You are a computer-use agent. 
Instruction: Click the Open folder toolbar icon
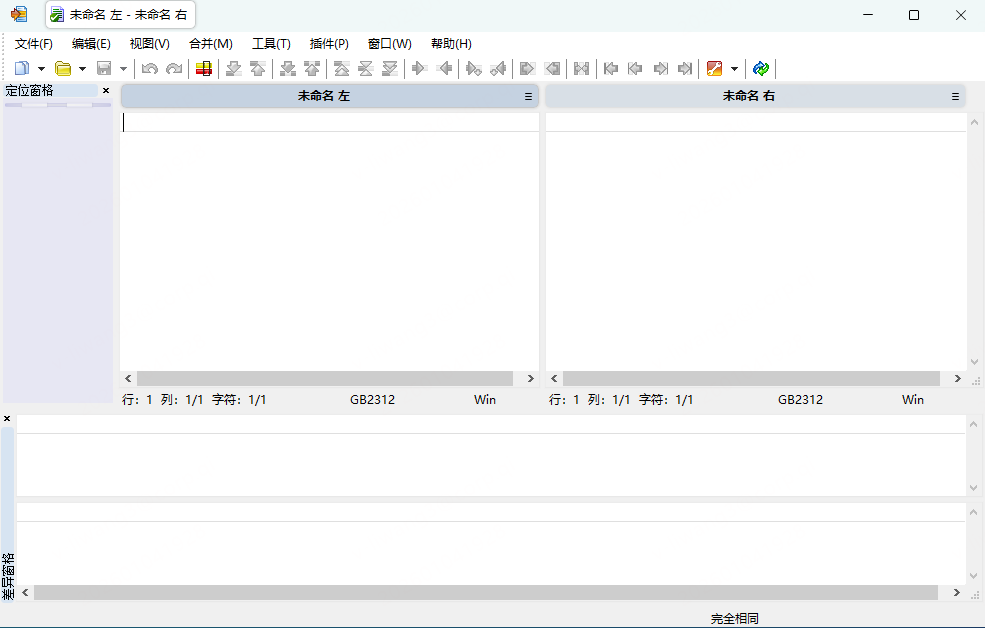pyautogui.click(x=63, y=68)
